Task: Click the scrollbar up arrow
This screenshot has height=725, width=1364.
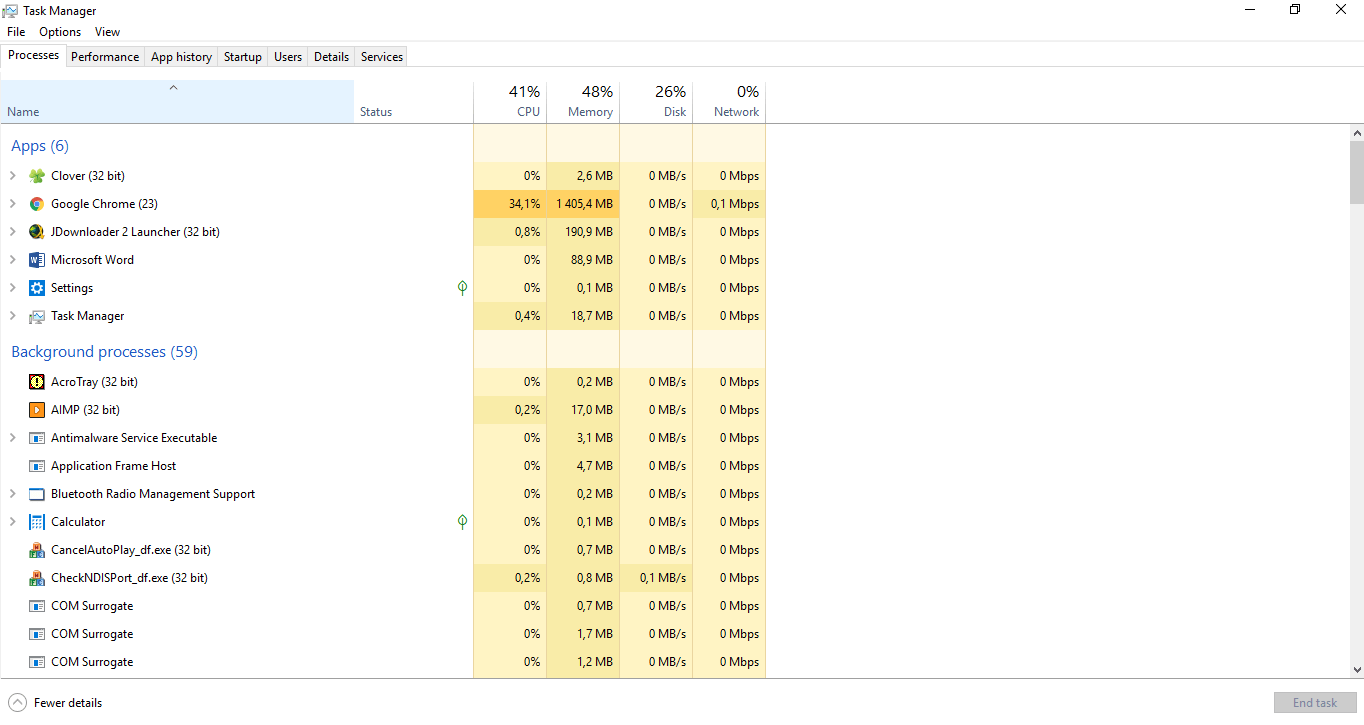Action: 1357,131
